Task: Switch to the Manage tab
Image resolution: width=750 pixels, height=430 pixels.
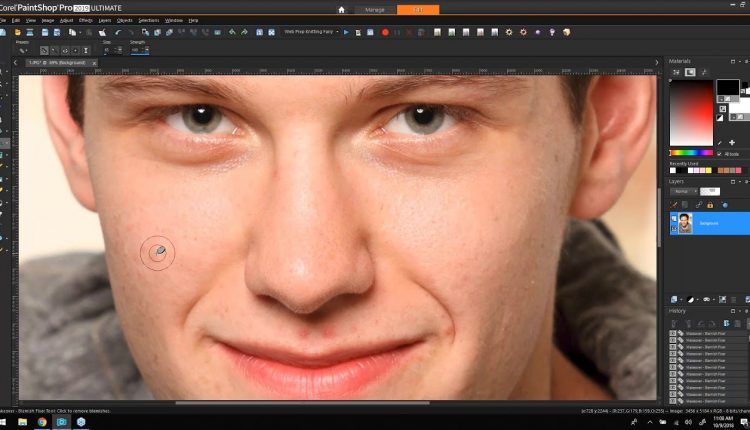Action: tap(375, 10)
